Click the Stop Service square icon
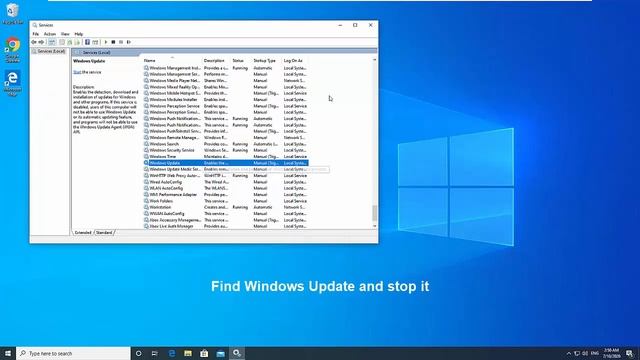Viewport: 640px width, 360px height. [x=113, y=42]
